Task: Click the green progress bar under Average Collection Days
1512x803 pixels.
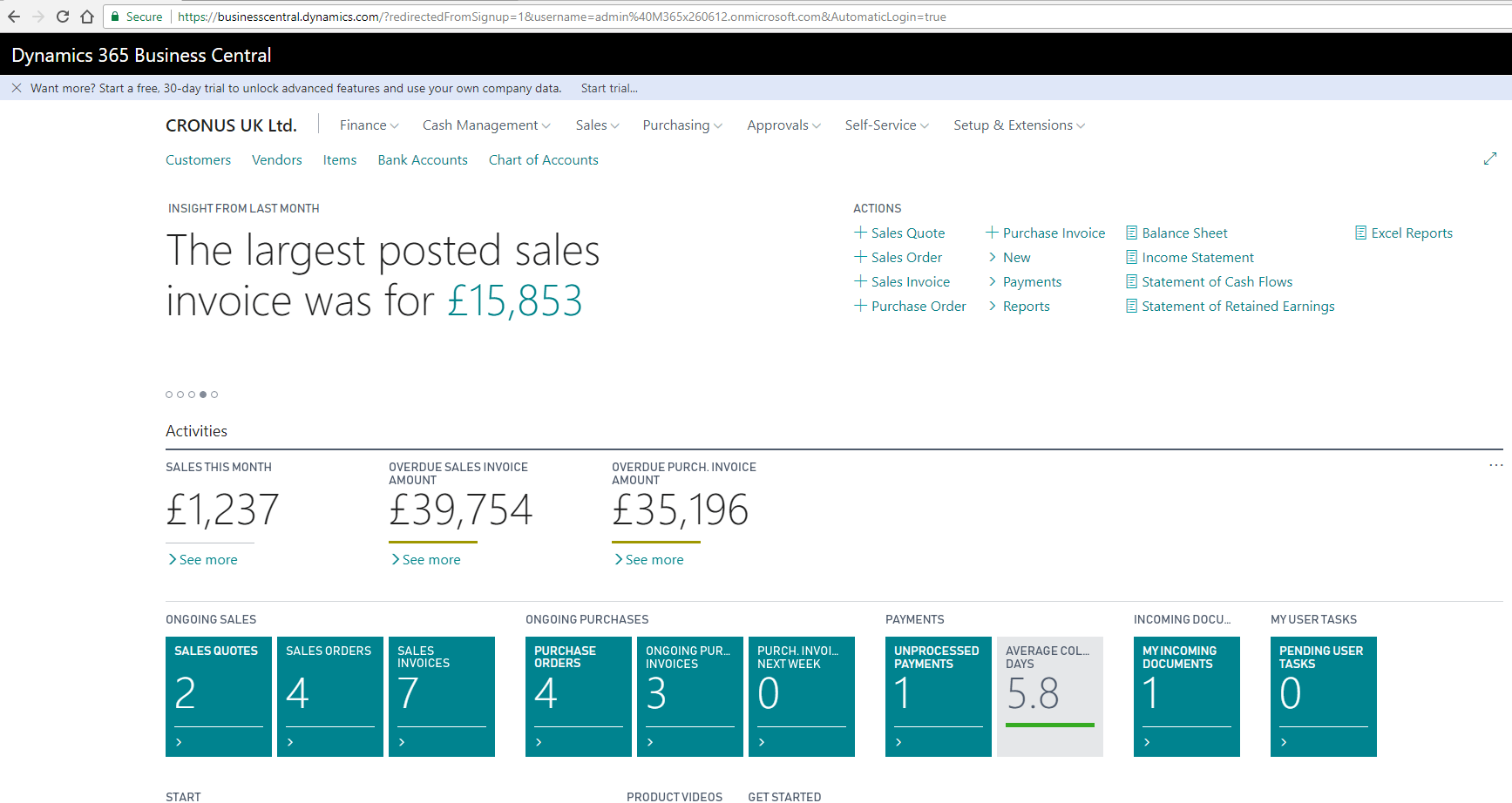Action: pyautogui.click(x=1049, y=725)
